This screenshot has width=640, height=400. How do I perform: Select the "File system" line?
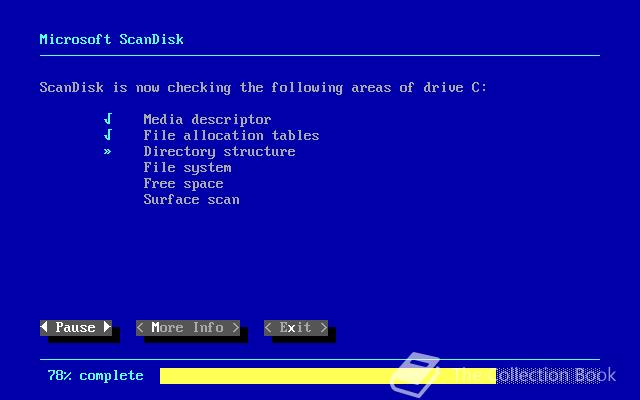(188, 168)
